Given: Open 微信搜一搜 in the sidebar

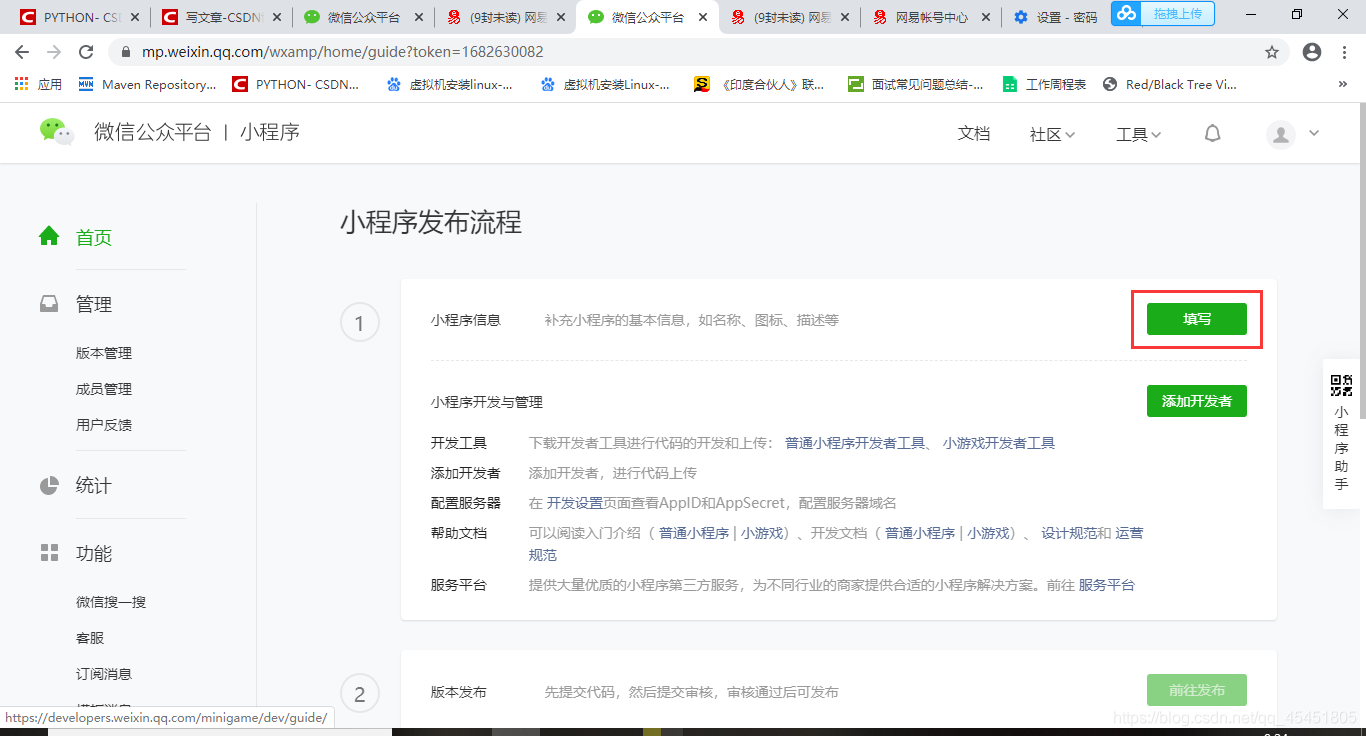Looking at the screenshot, I should [x=111, y=602].
